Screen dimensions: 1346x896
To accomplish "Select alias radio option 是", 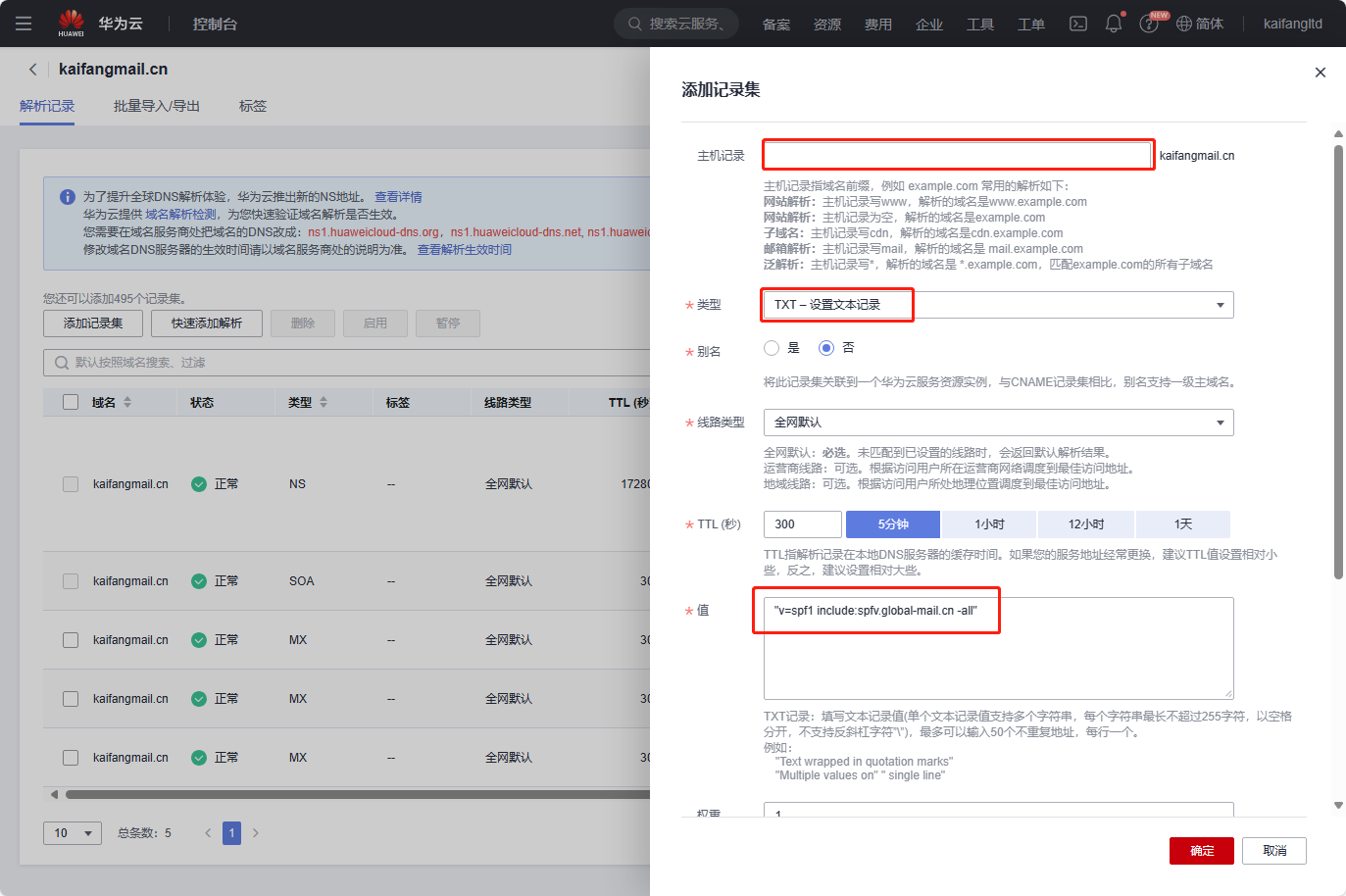I will [x=772, y=348].
